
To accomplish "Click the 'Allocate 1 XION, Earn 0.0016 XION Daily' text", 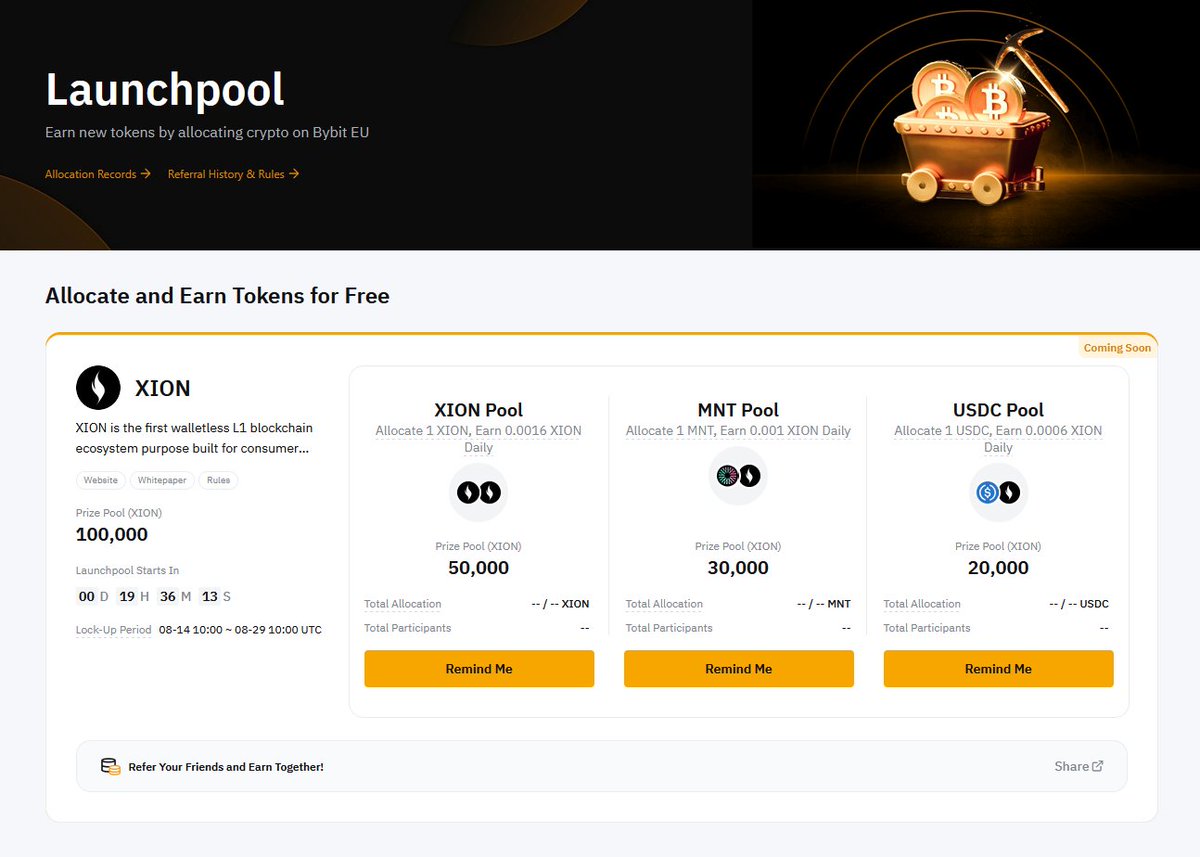I will coord(479,439).
